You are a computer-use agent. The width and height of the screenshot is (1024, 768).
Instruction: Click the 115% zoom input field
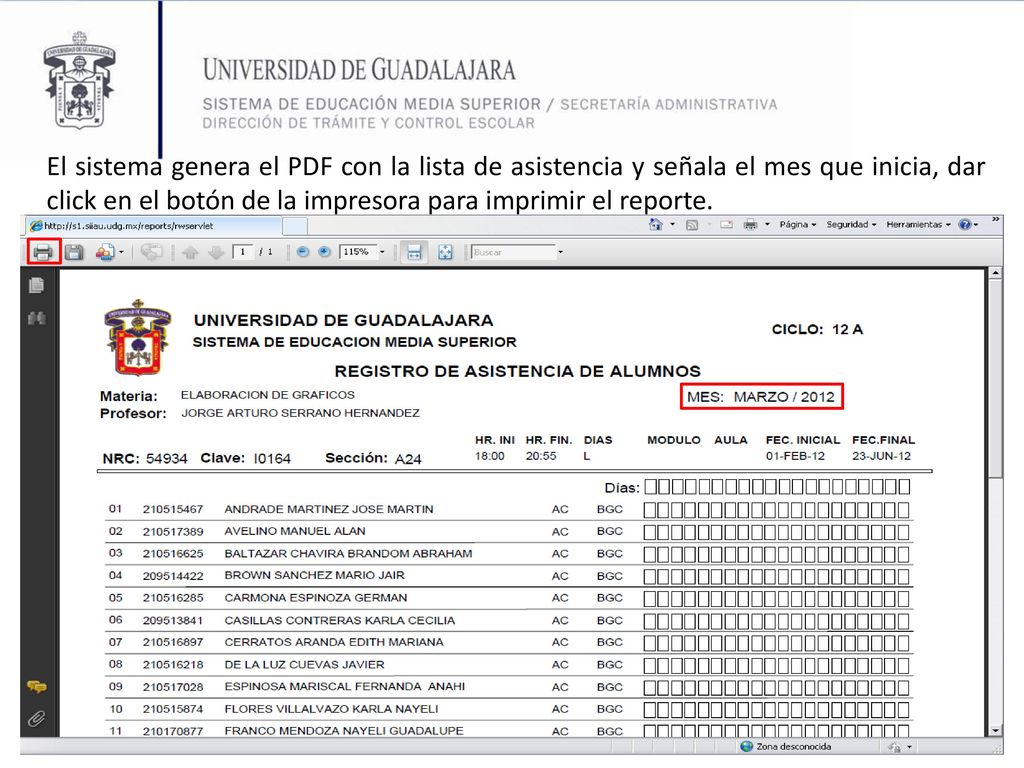tap(357, 252)
